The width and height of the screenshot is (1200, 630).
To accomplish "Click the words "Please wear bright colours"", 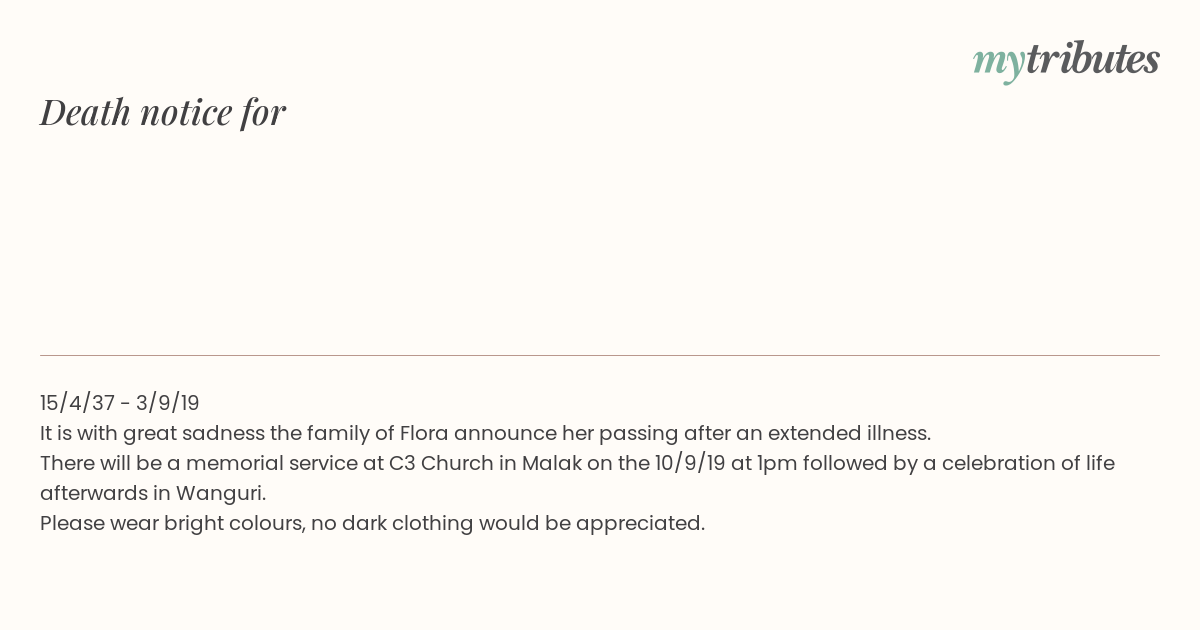I will (172, 523).
